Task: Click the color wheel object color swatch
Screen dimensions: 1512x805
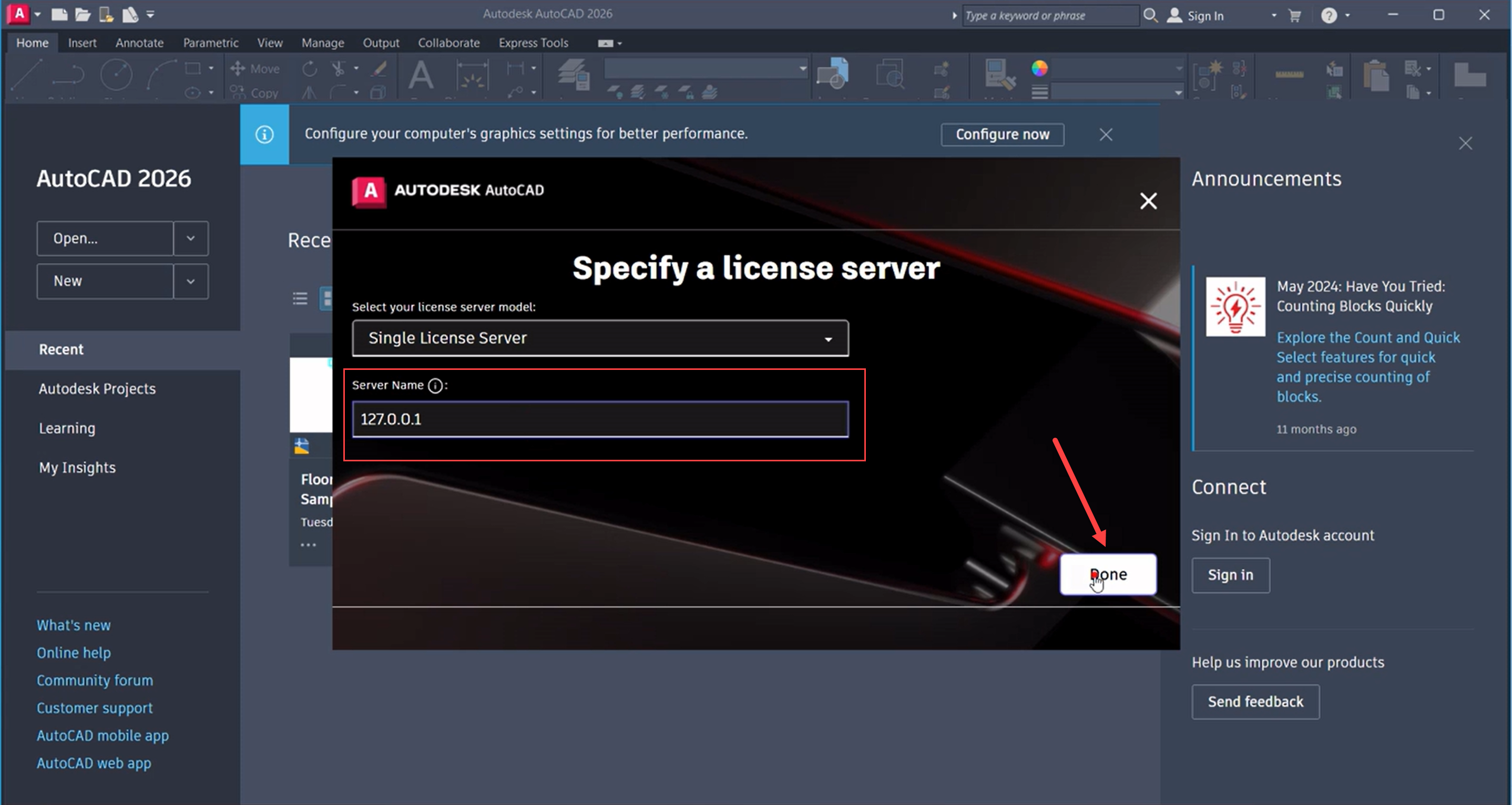Action: point(1039,69)
